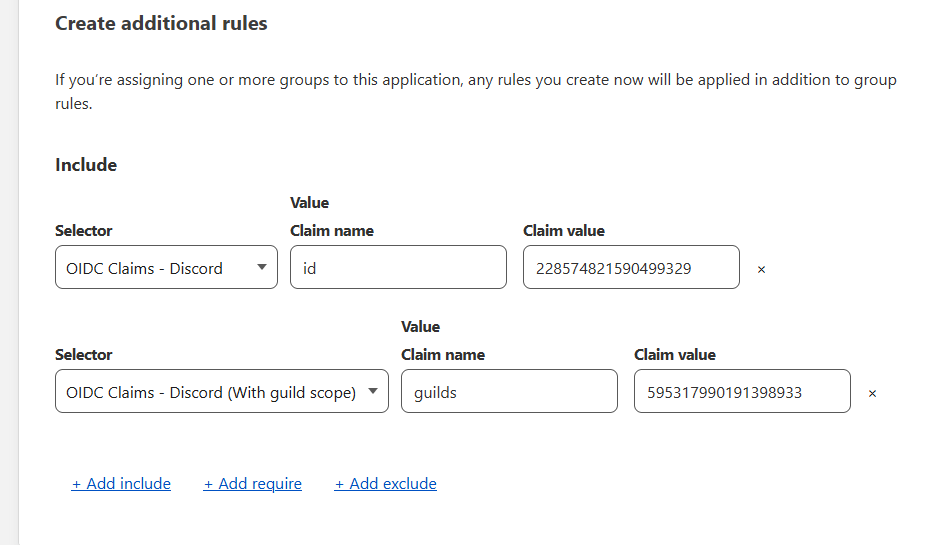This screenshot has width=941, height=545.
Task: Click the Claim value label above 228574821590499329
Action: point(564,230)
